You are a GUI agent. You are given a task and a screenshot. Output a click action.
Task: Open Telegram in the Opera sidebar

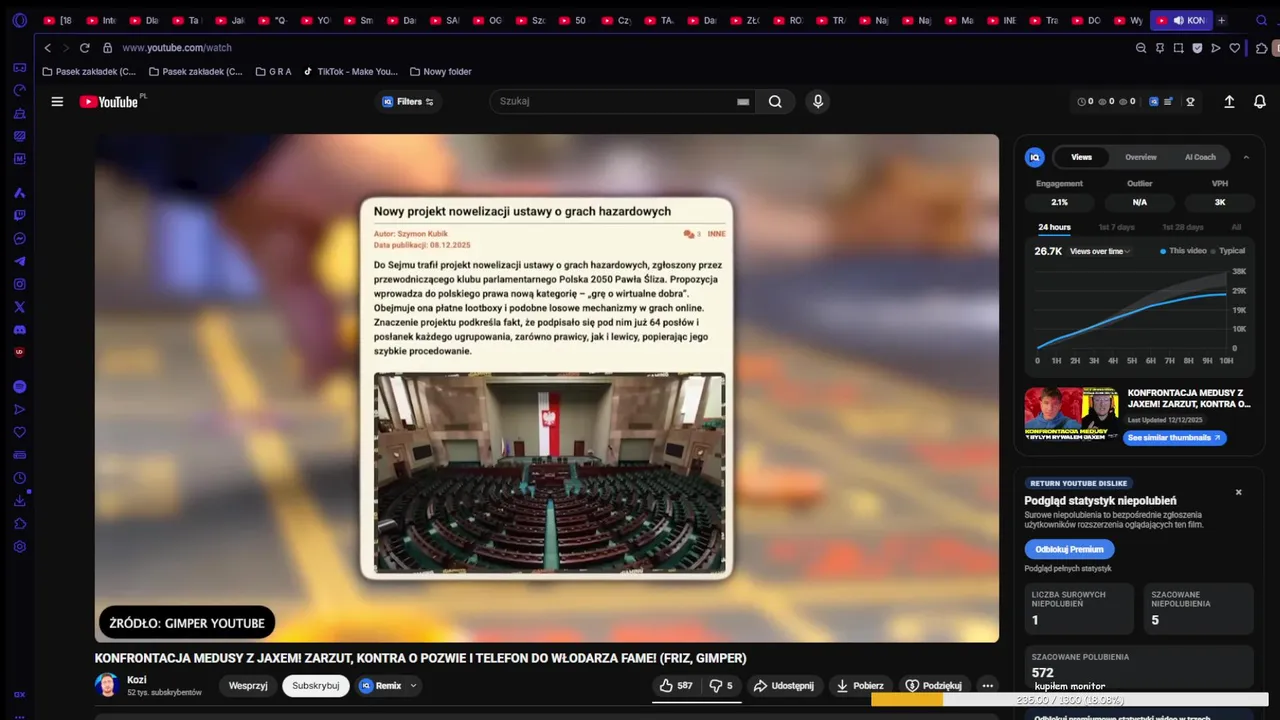click(19, 261)
